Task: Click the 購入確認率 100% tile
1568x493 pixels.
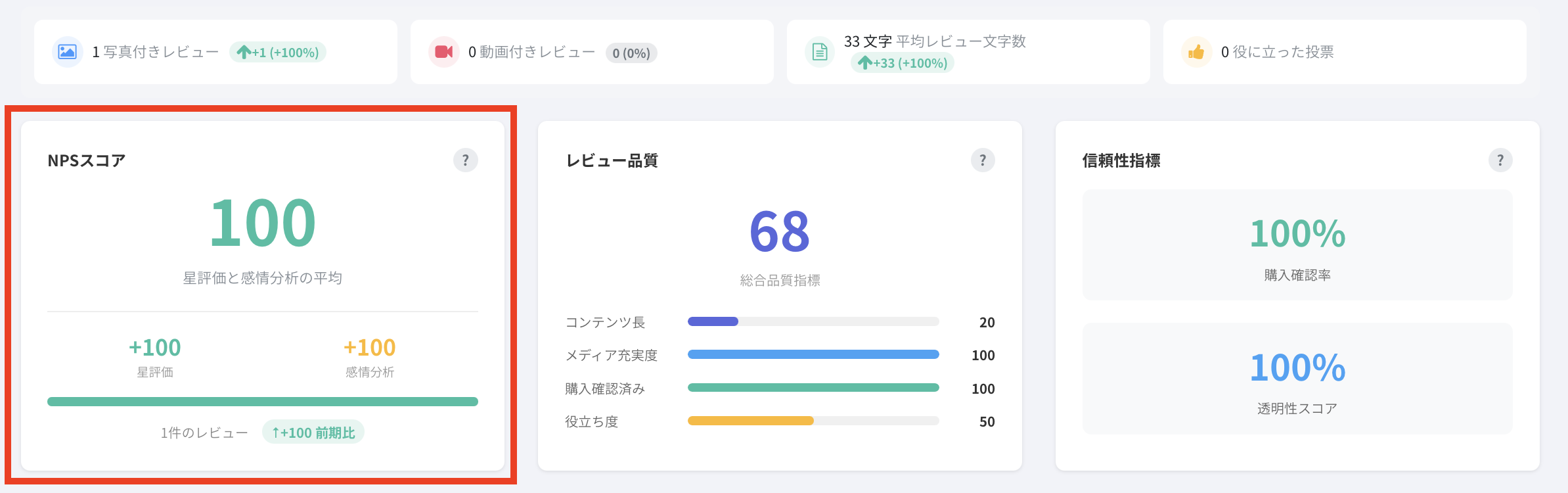Action: pos(1297,245)
